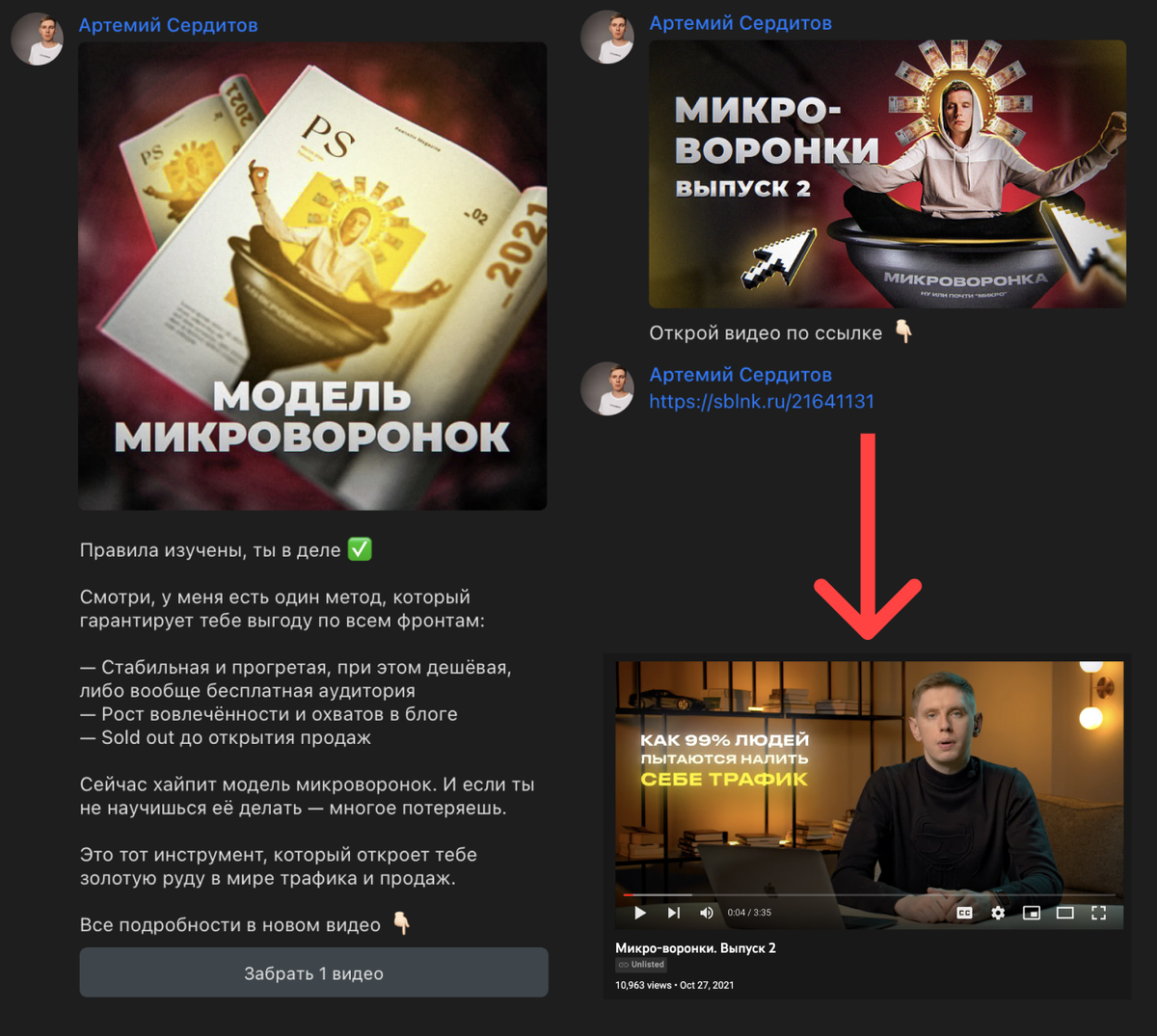The image size is (1157, 1036).
Task: Enable miniplayer mode icon
Action: tap(1032, 913)
